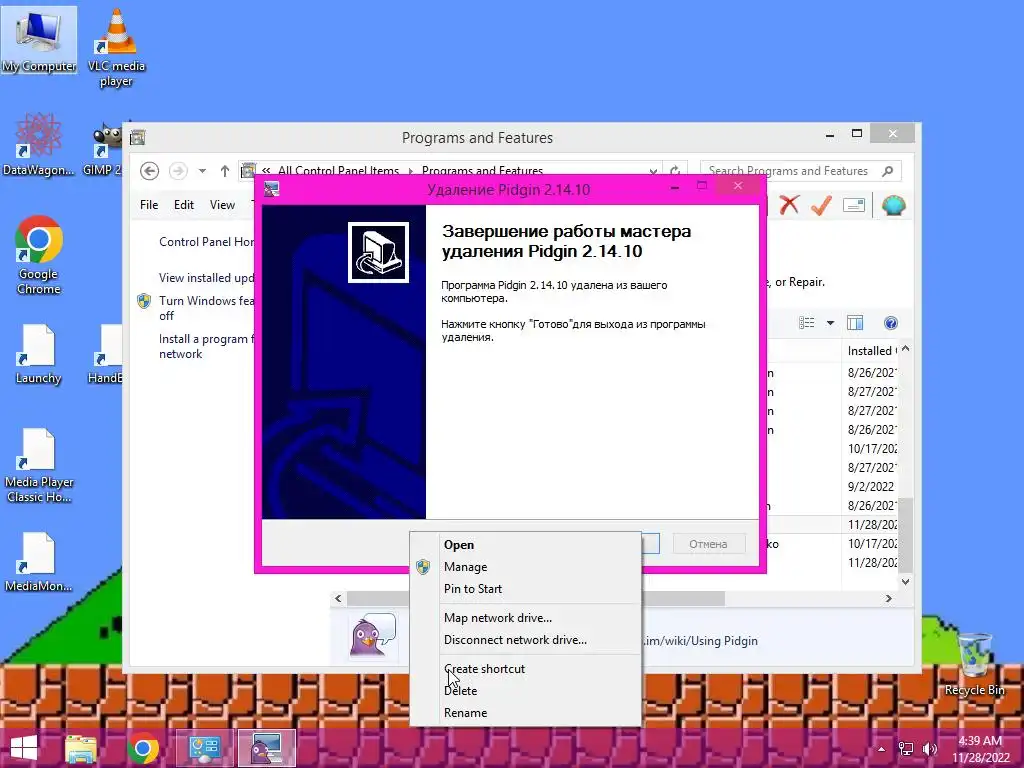Click the Refresh button beside address bar
The width and height of the screenshot is (1024, 768).
pos(675,171)
